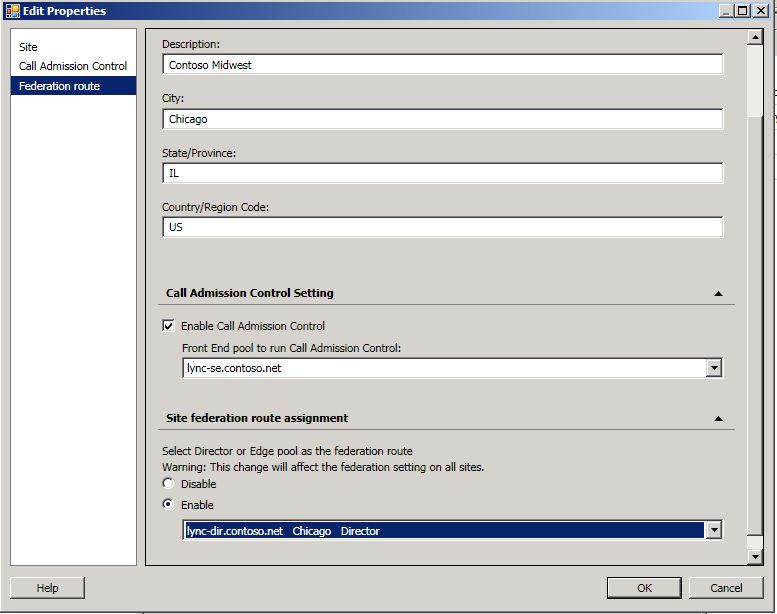Click the Edit Properties window icon
The width and height of the screenshot is (777, 614).
12,10
